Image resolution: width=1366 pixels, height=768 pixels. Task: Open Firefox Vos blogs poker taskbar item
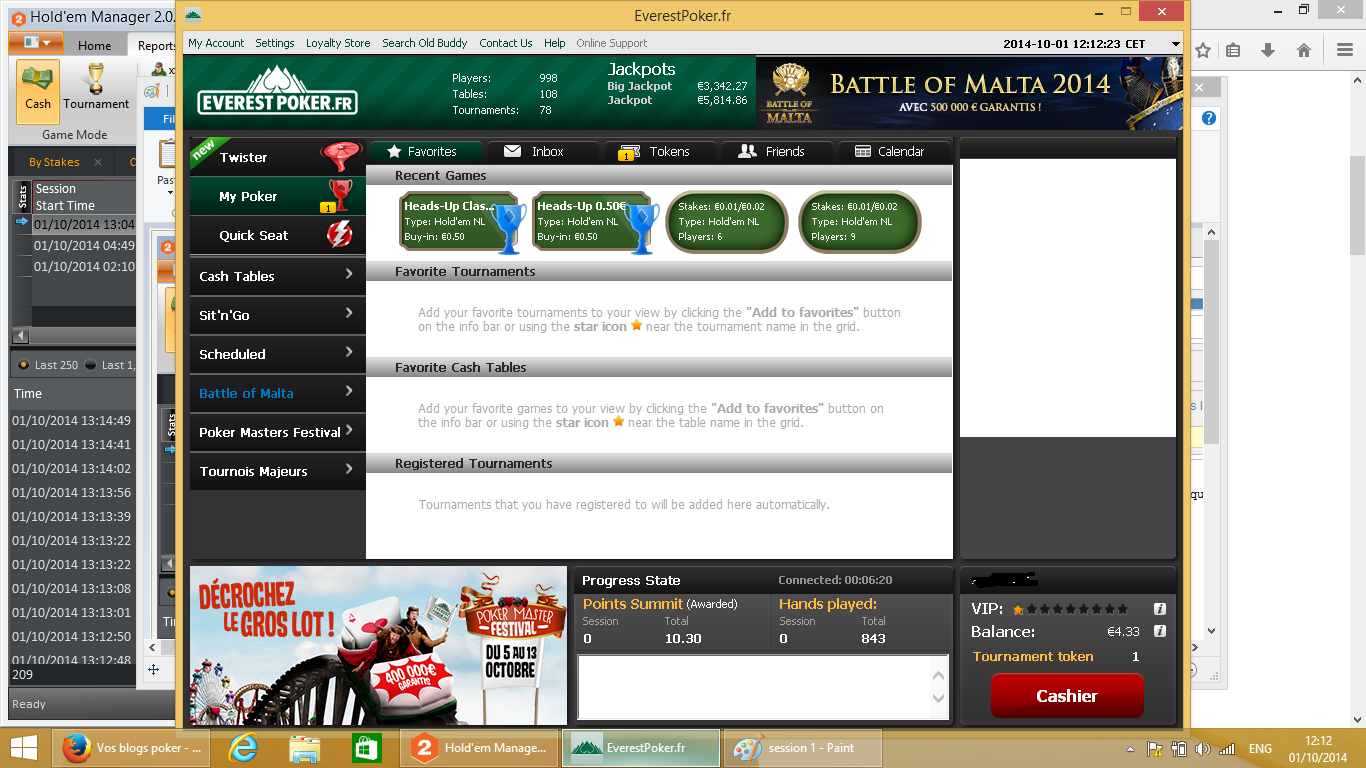[131, 747]
